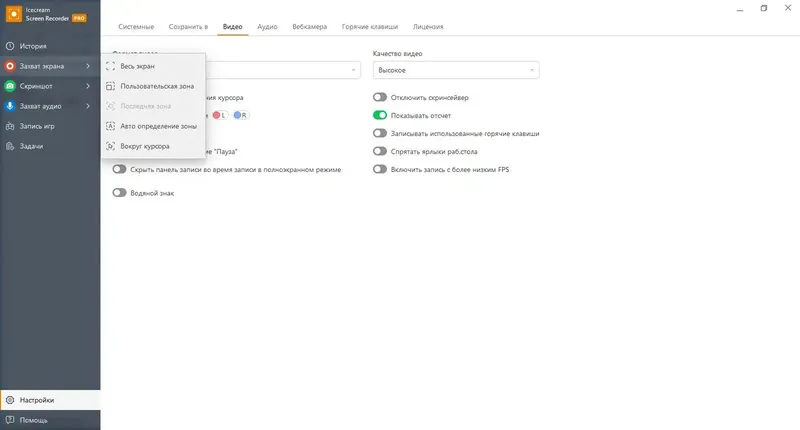Viewport: 800px width, 430px height.
Task: Toggle Отключить скринсейвер switch
Action: (x=380, y=97)
